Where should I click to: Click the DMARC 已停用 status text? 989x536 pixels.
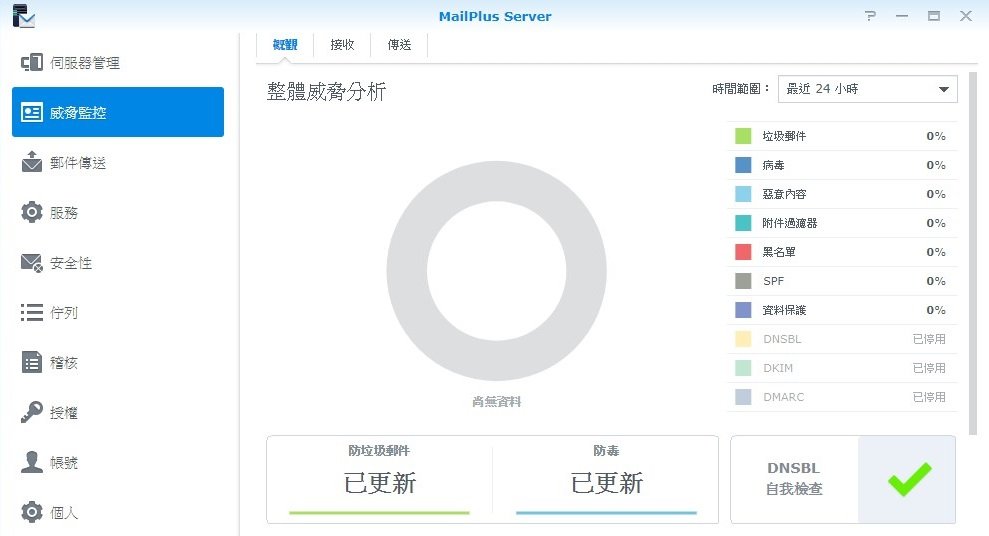coord(929,397)
